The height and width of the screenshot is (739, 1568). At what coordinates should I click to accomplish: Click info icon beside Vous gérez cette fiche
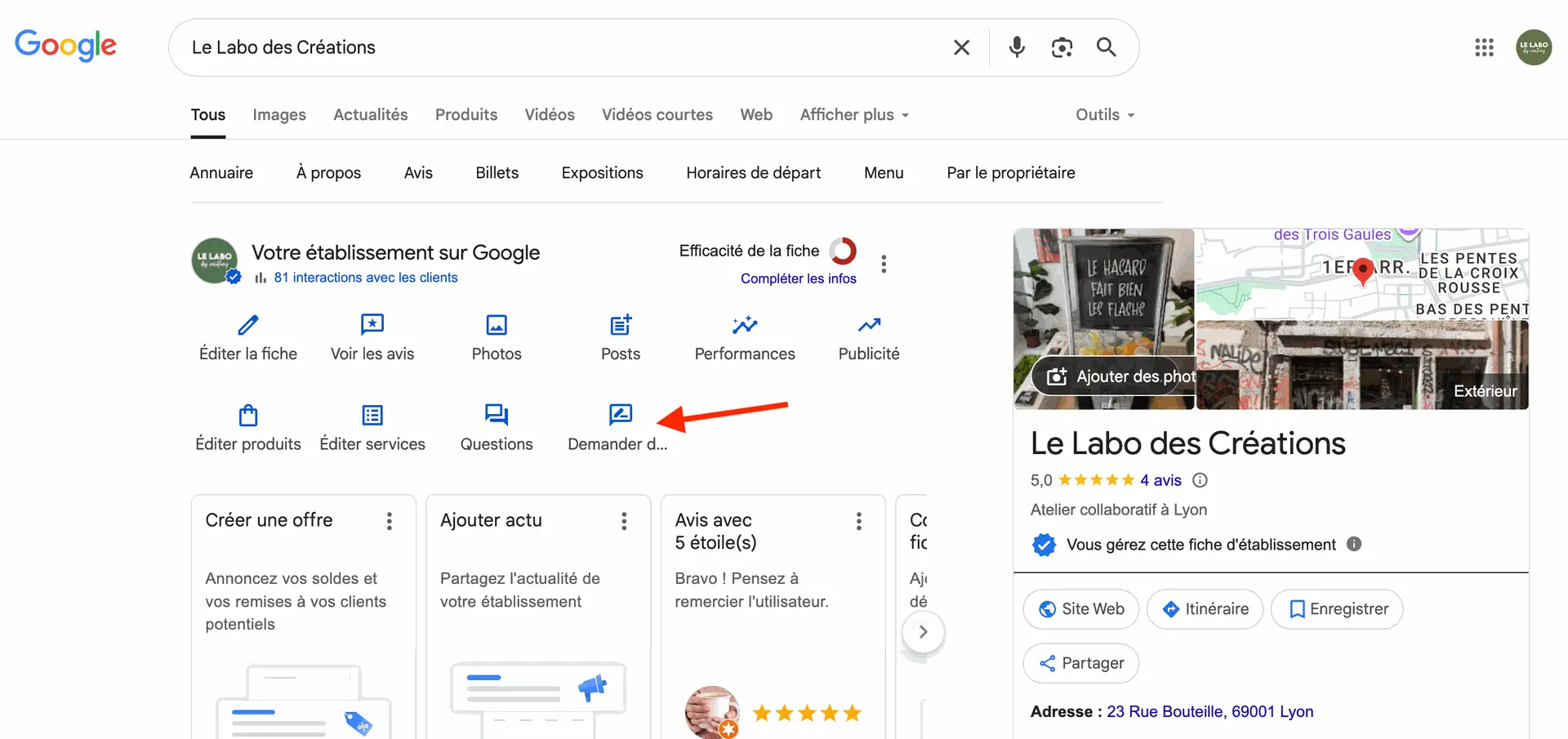tap(1354, 544)
